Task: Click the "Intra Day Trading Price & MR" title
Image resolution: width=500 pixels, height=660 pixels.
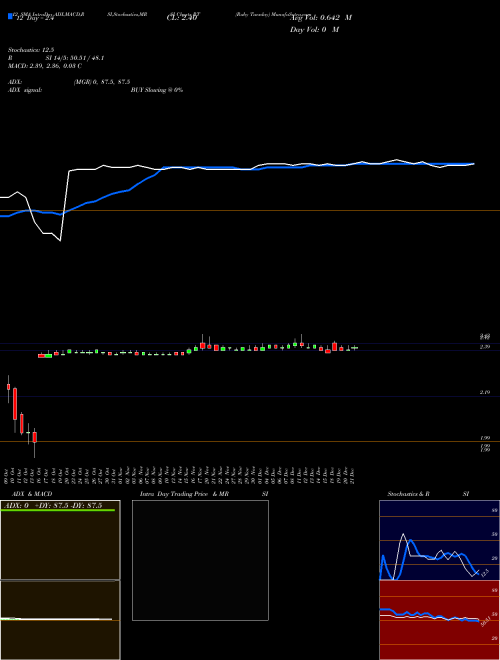Action: point(184,494)
